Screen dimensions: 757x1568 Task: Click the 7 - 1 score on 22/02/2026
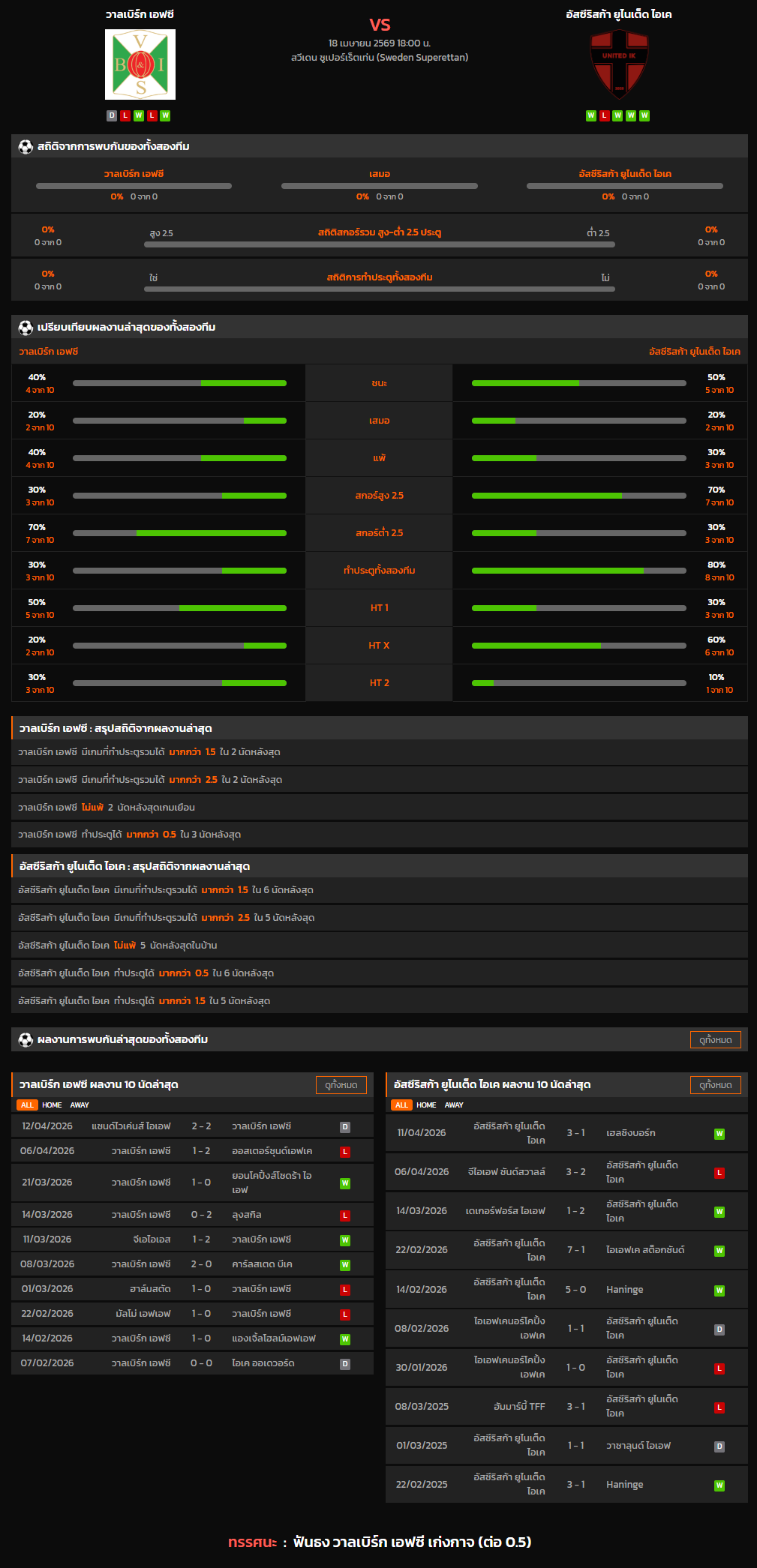point(575,1250)
